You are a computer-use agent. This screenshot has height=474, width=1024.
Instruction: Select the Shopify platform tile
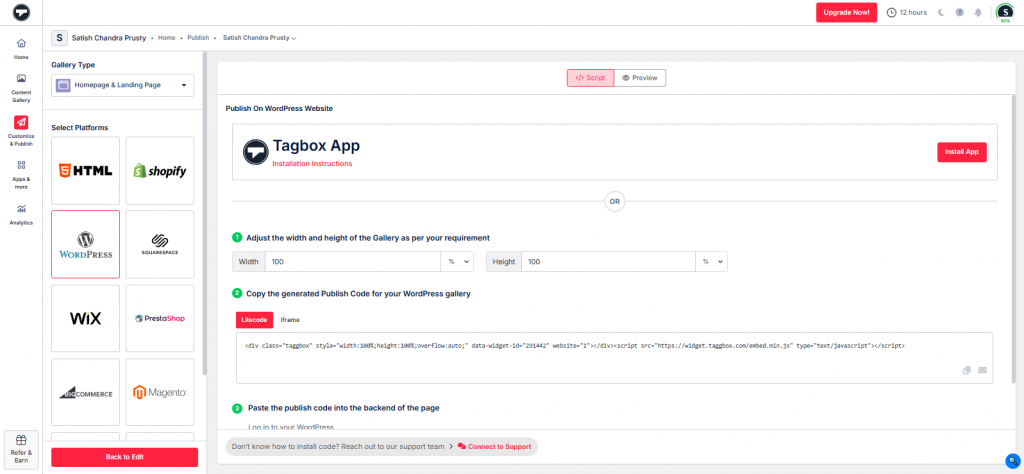(160, 171)
